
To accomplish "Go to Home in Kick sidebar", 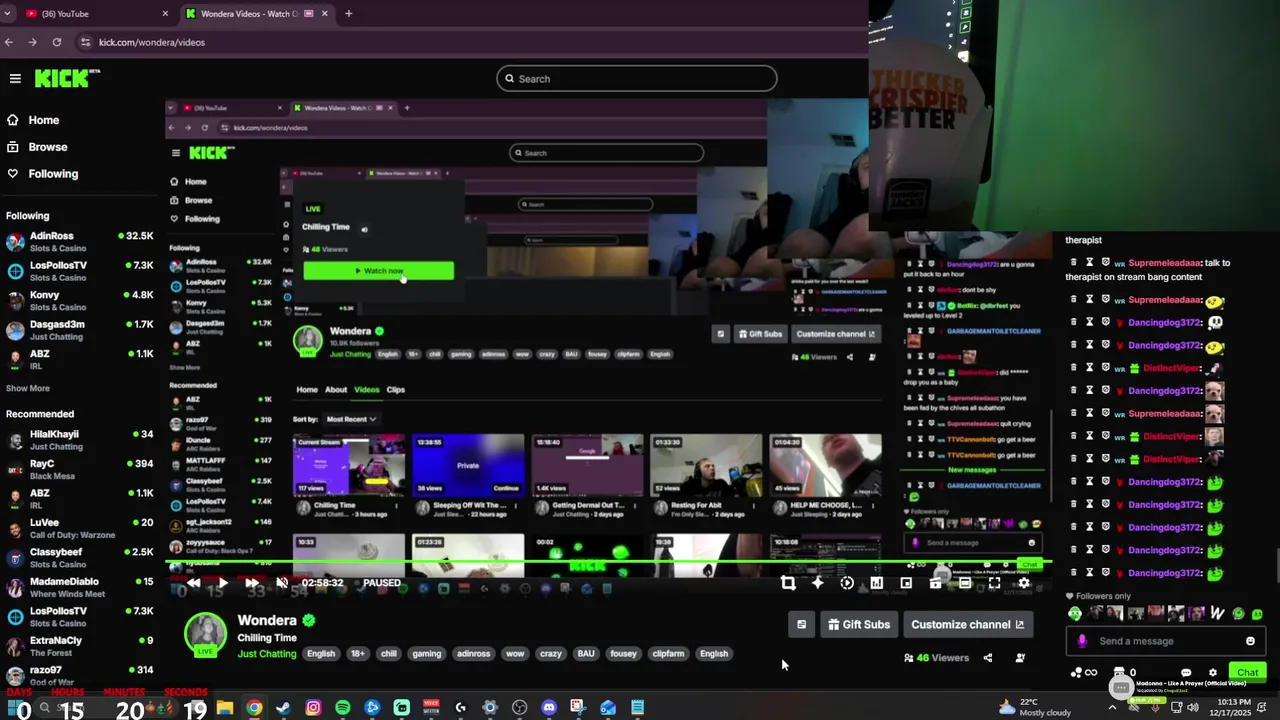I will (x=44, y=120).
